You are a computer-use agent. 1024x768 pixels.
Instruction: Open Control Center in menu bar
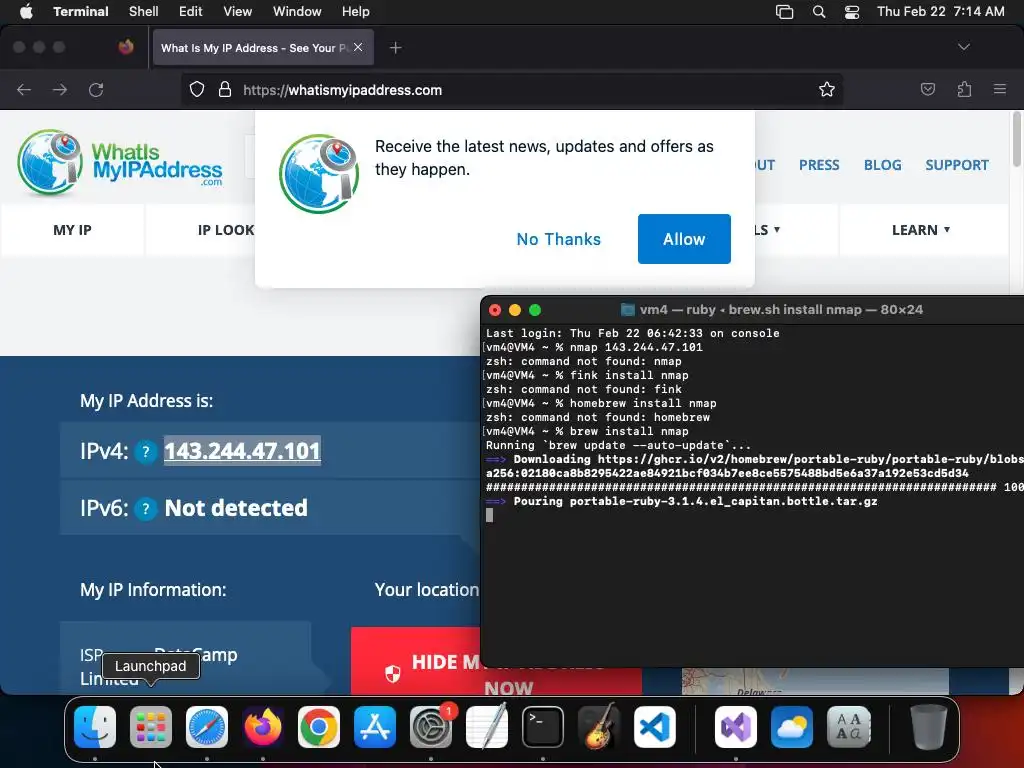[x=852, y=12]
